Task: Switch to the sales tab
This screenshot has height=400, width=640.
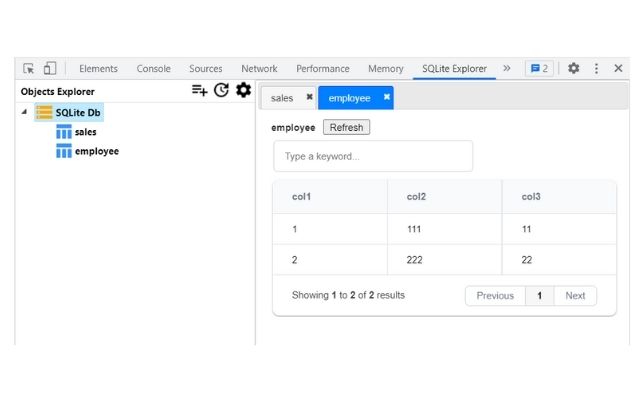Action: click(282, 98)
